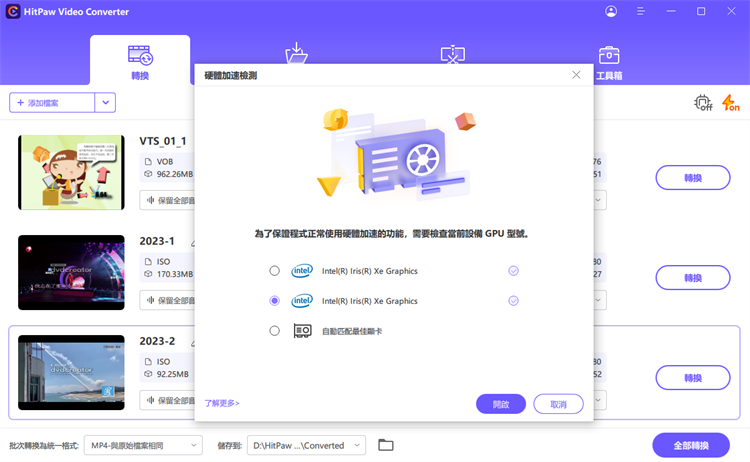Image resolution: width=750 pixels, height=462 pixels.
Task: Click the 962.26MB file size icon
Action: [148, 174]
